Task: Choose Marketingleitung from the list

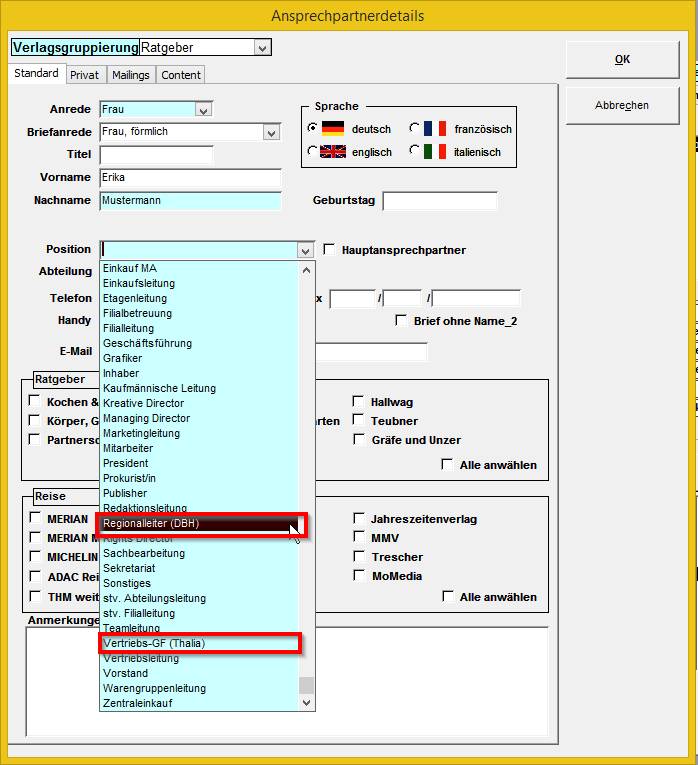Action: click(x=199, y=434)
